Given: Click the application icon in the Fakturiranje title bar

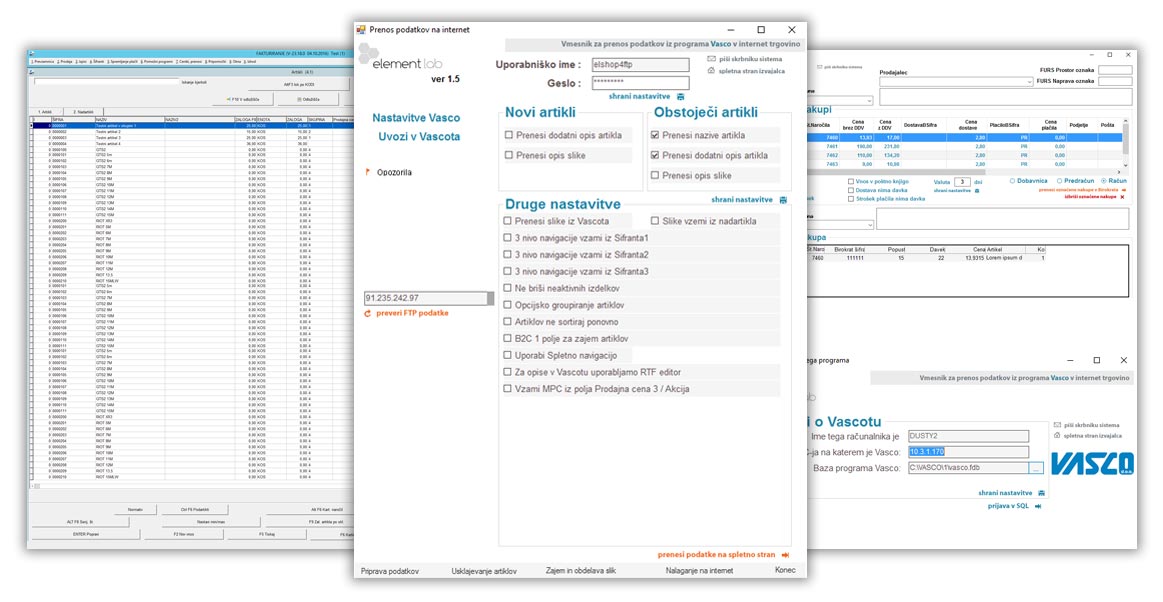Looking at the screenshot, I should (30, 53).
